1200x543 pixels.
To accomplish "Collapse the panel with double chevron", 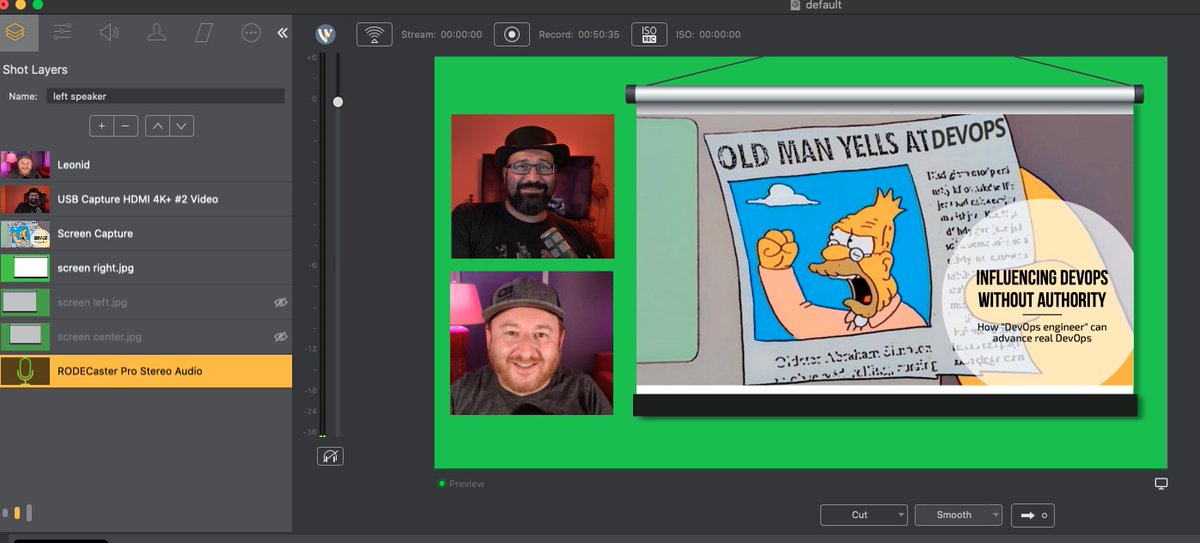I will point(282,33).
